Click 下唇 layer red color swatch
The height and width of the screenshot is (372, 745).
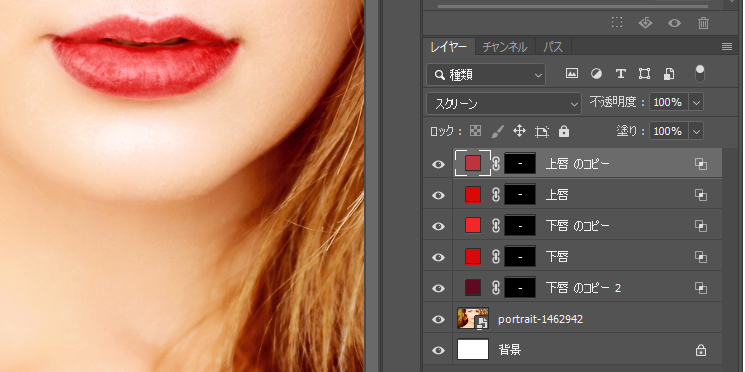[473, 256]
